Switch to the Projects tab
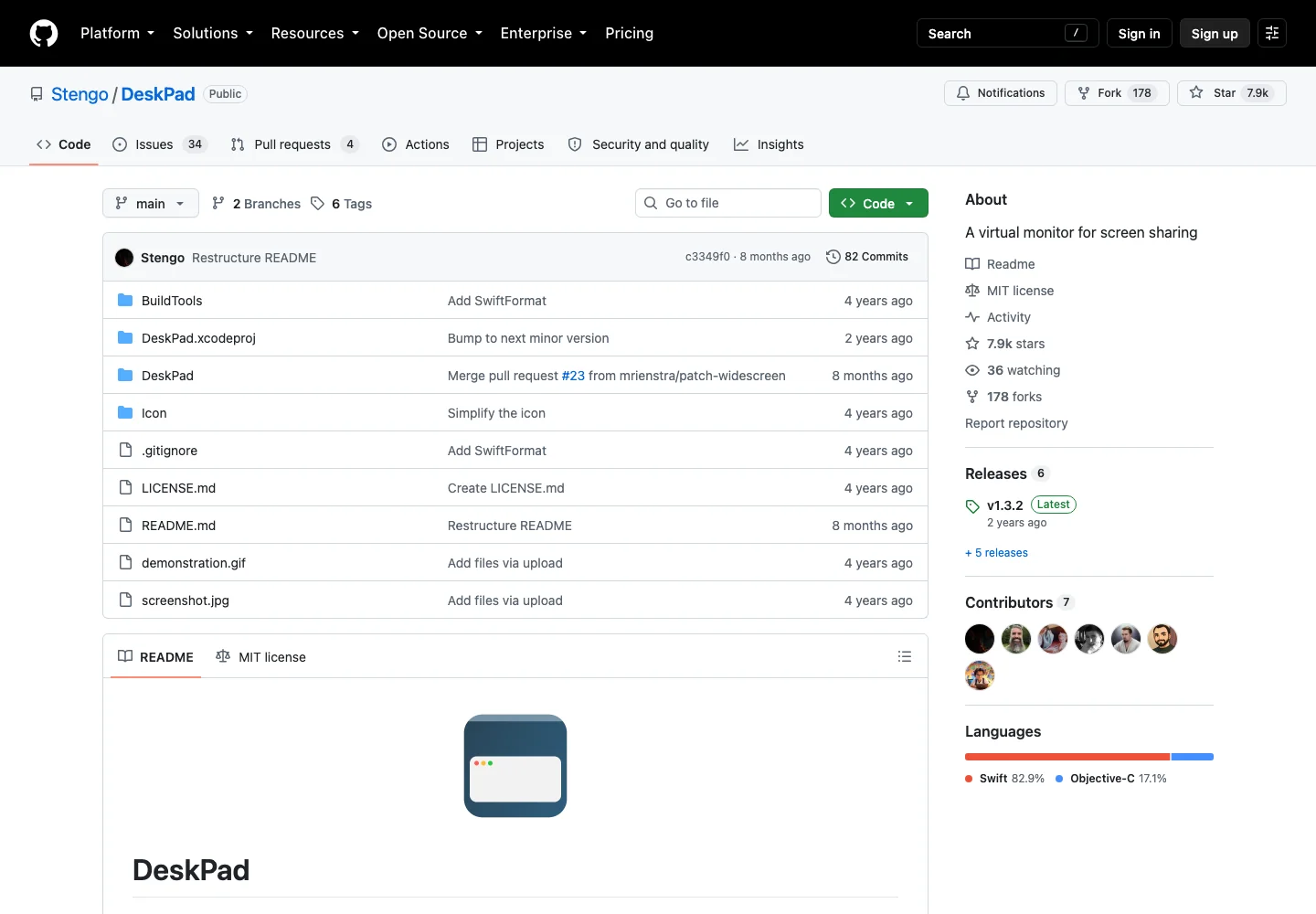 (x=508, y=144)
